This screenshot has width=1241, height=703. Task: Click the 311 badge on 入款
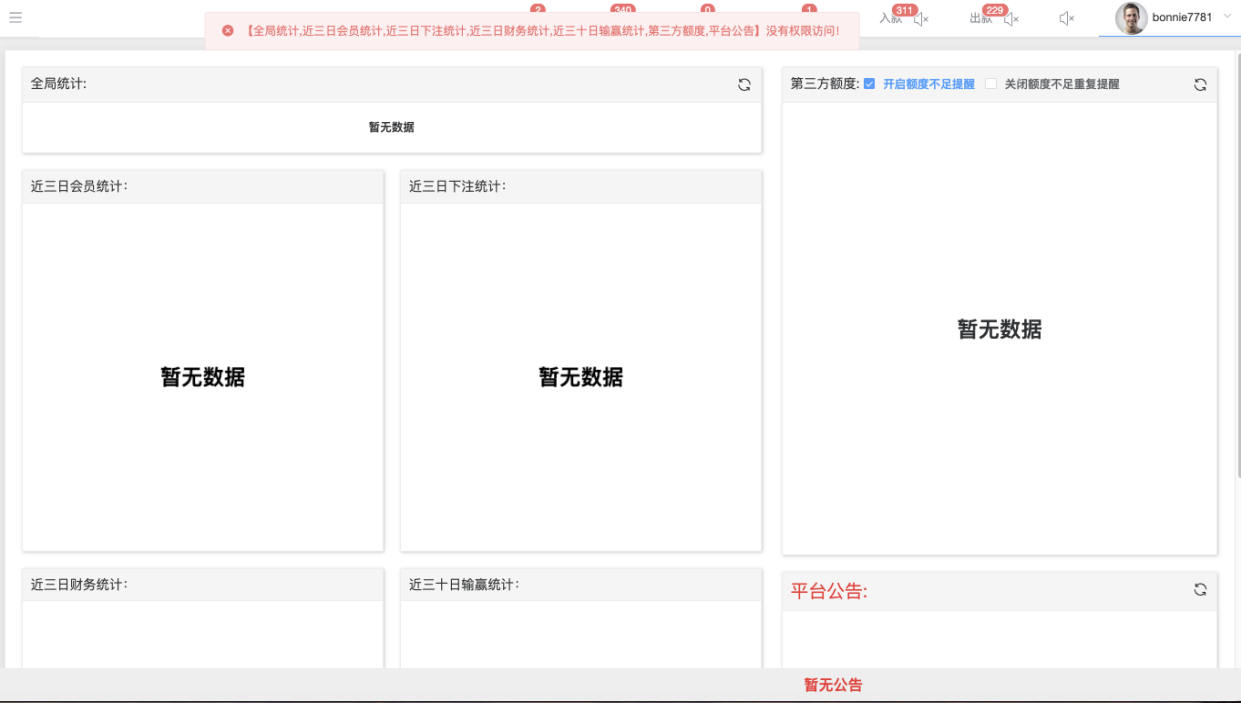pos(905,10)
